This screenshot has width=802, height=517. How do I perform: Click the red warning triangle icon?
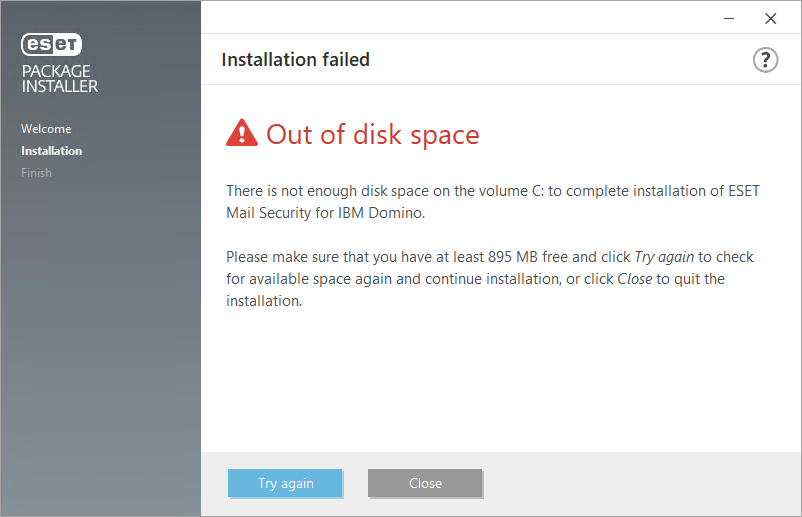(x=241, y=133)
